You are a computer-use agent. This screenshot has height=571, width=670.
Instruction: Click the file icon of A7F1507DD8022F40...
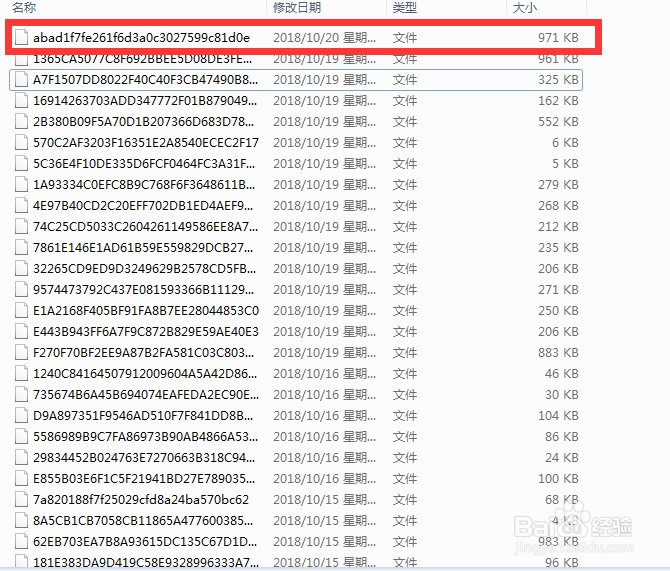21,80
